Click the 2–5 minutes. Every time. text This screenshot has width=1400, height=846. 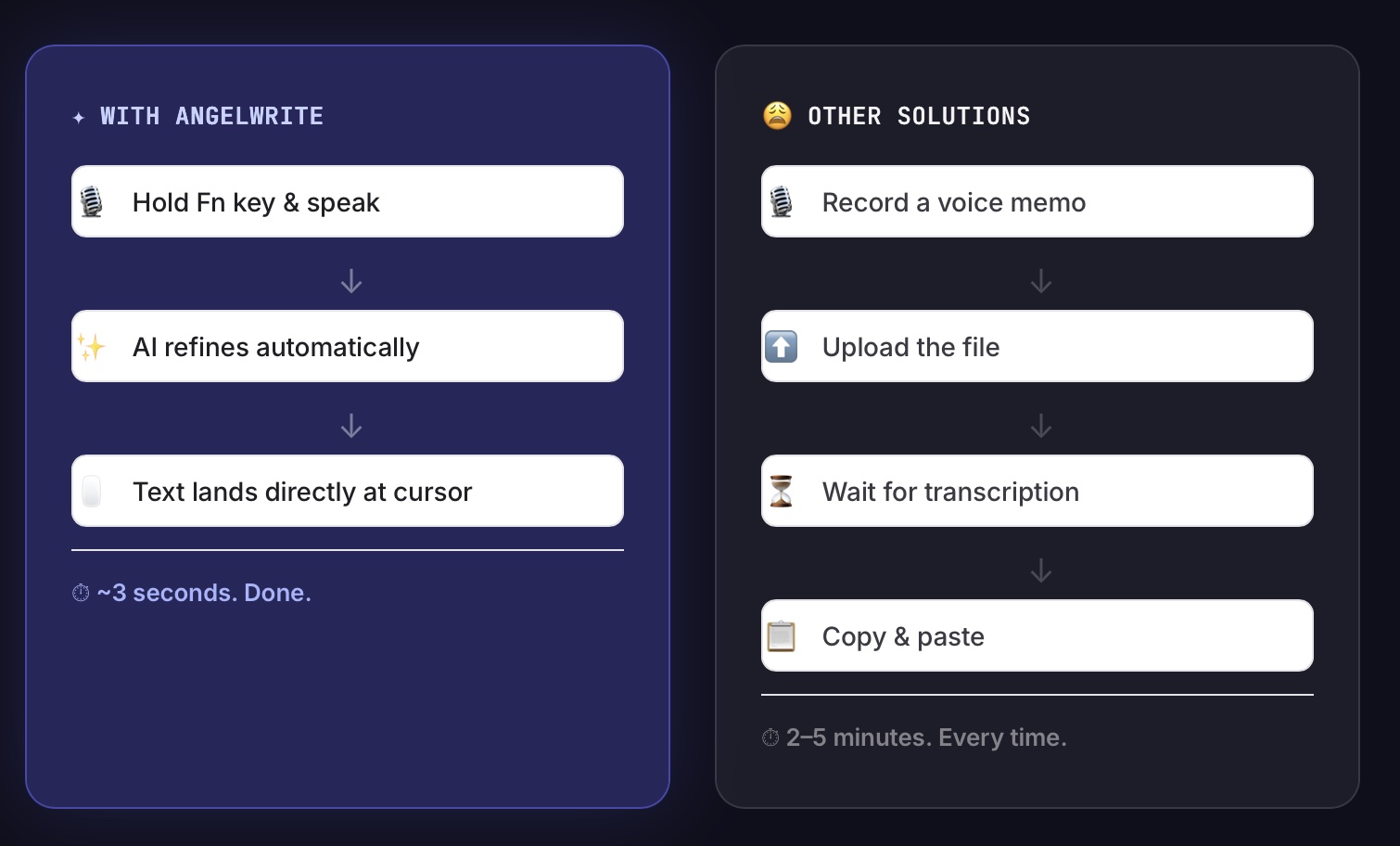926,737
